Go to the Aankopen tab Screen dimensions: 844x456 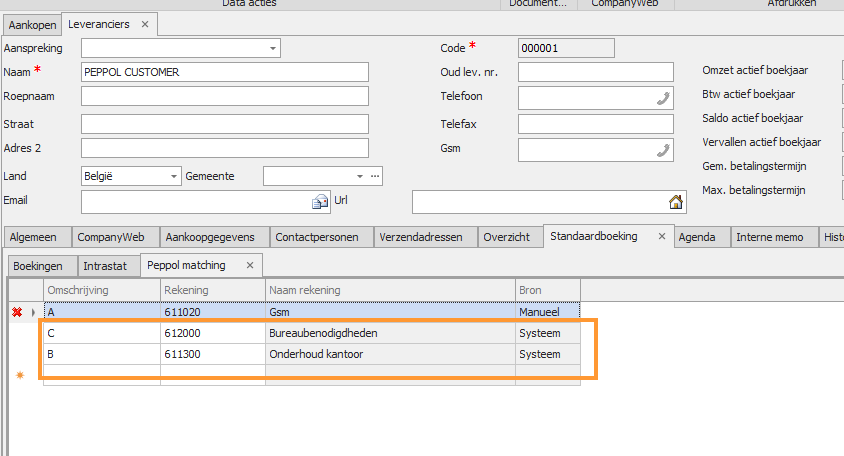coord(32,24)
